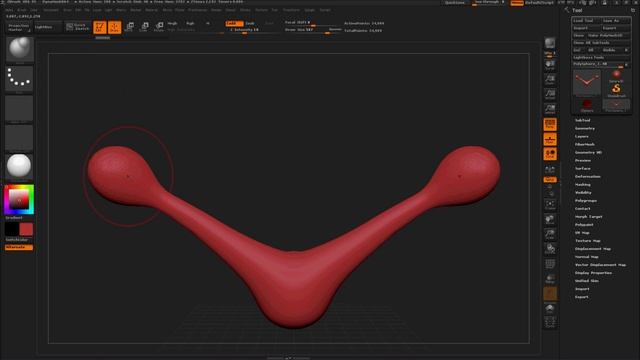Toggle the Mrgb channel button

173,23
